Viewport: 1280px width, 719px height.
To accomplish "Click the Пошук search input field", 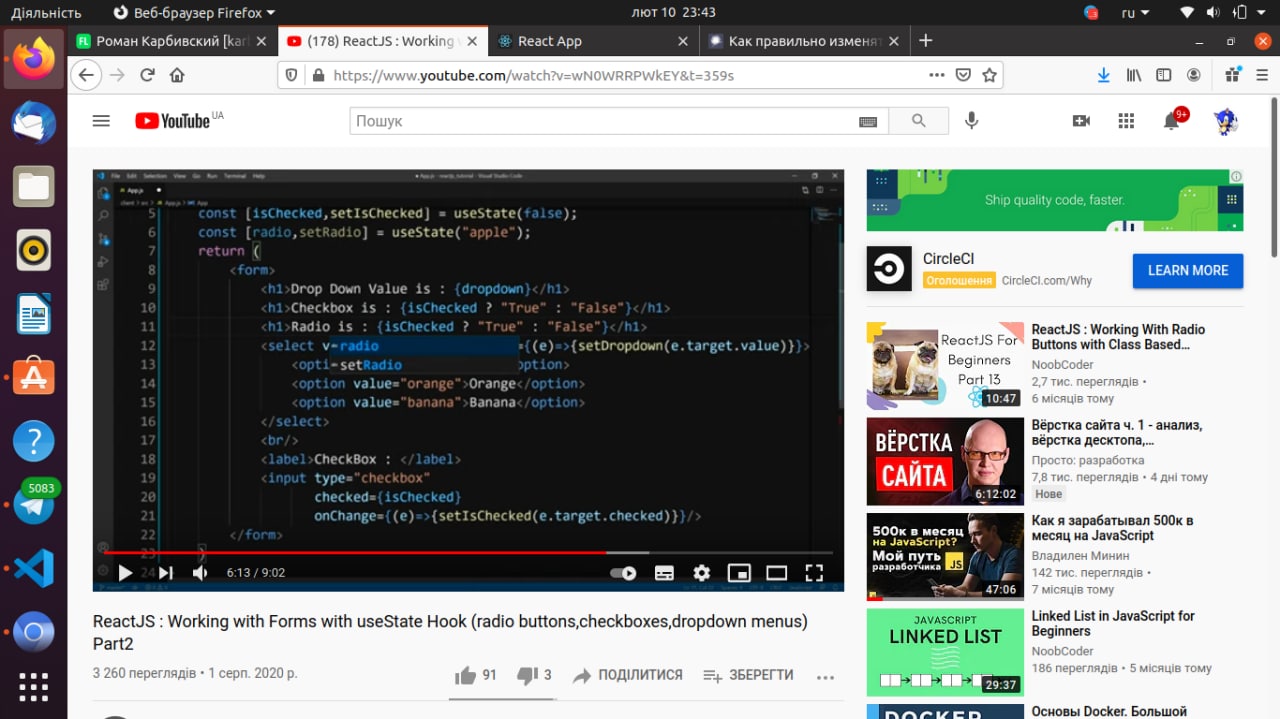I will pos(600,121).
